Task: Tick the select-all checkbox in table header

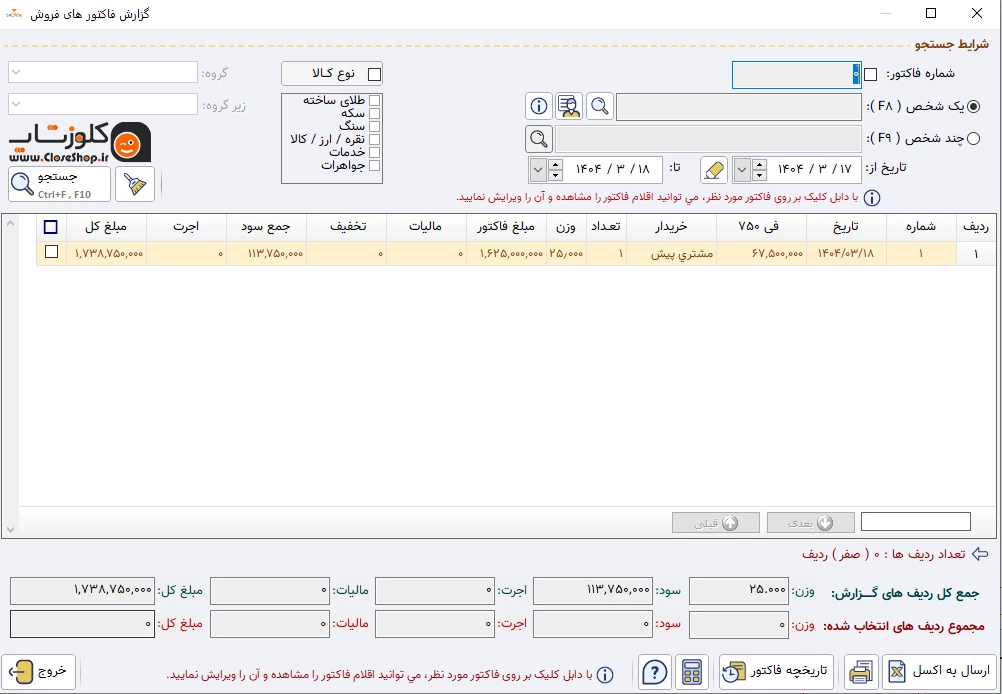Action: coord(50,227)
